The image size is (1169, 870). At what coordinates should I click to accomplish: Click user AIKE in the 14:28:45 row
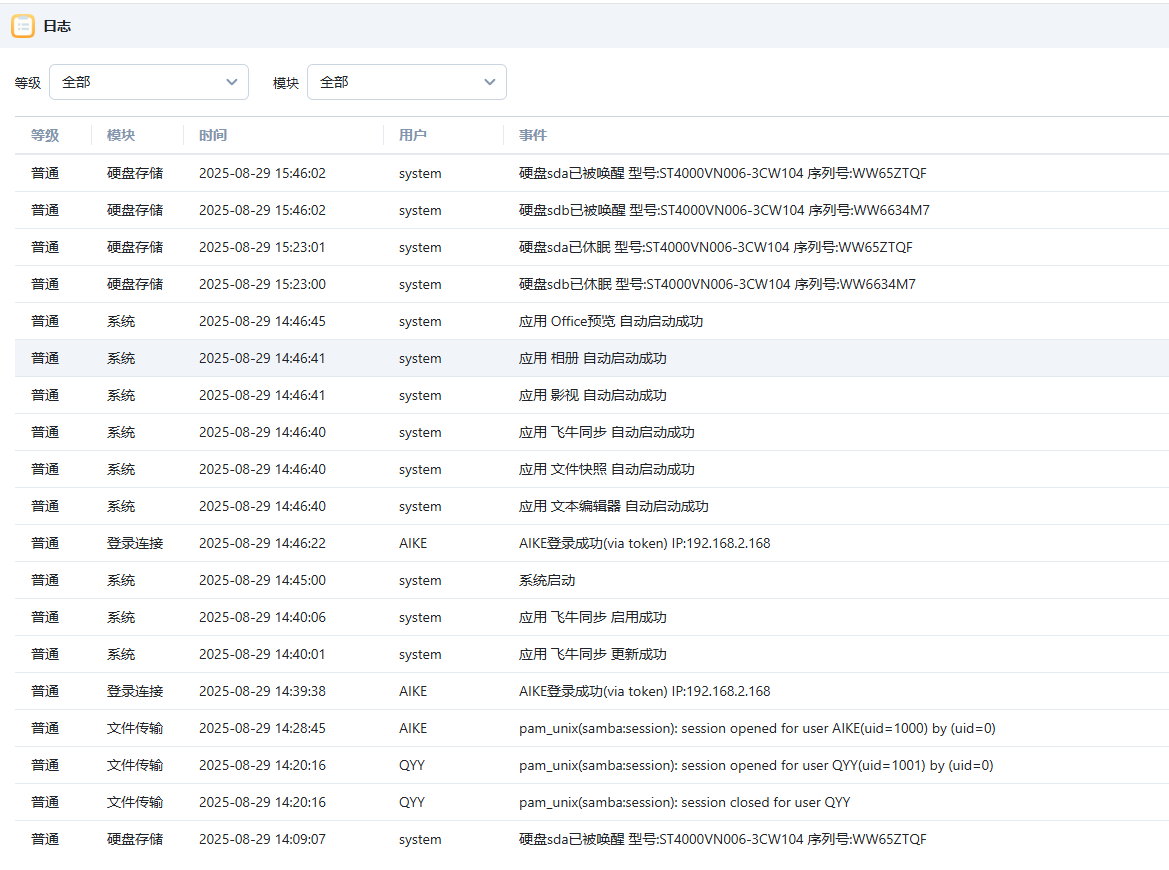coord(413,728)
